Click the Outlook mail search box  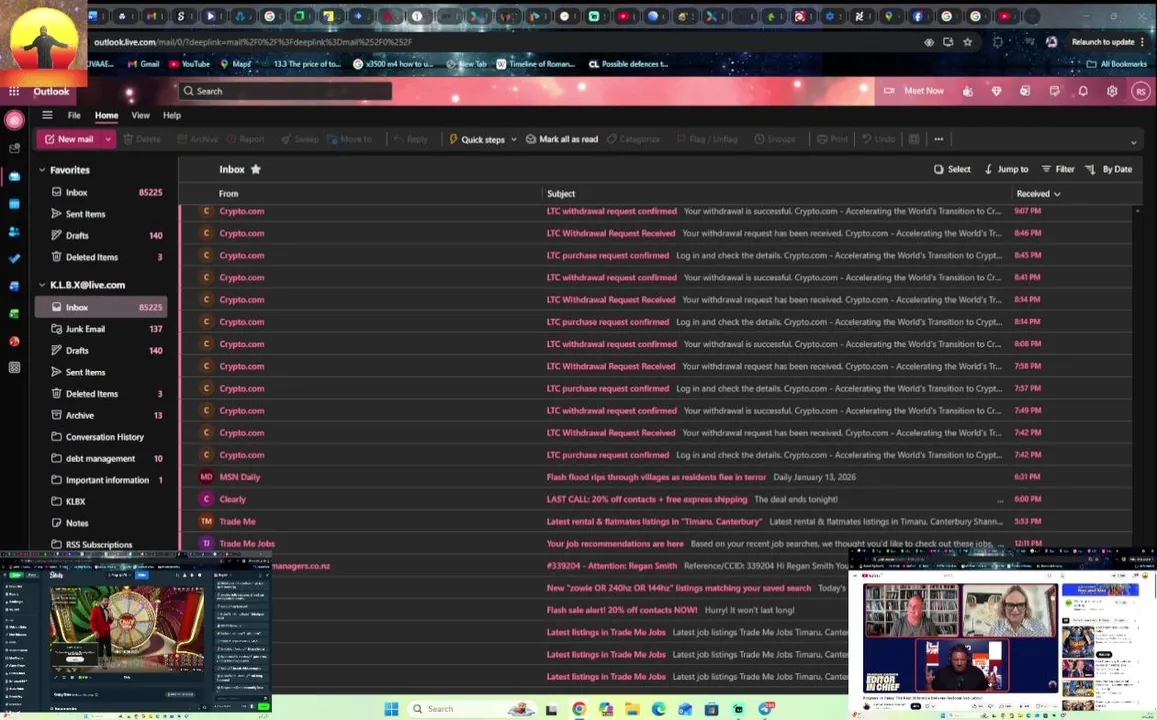coord(285,91)
